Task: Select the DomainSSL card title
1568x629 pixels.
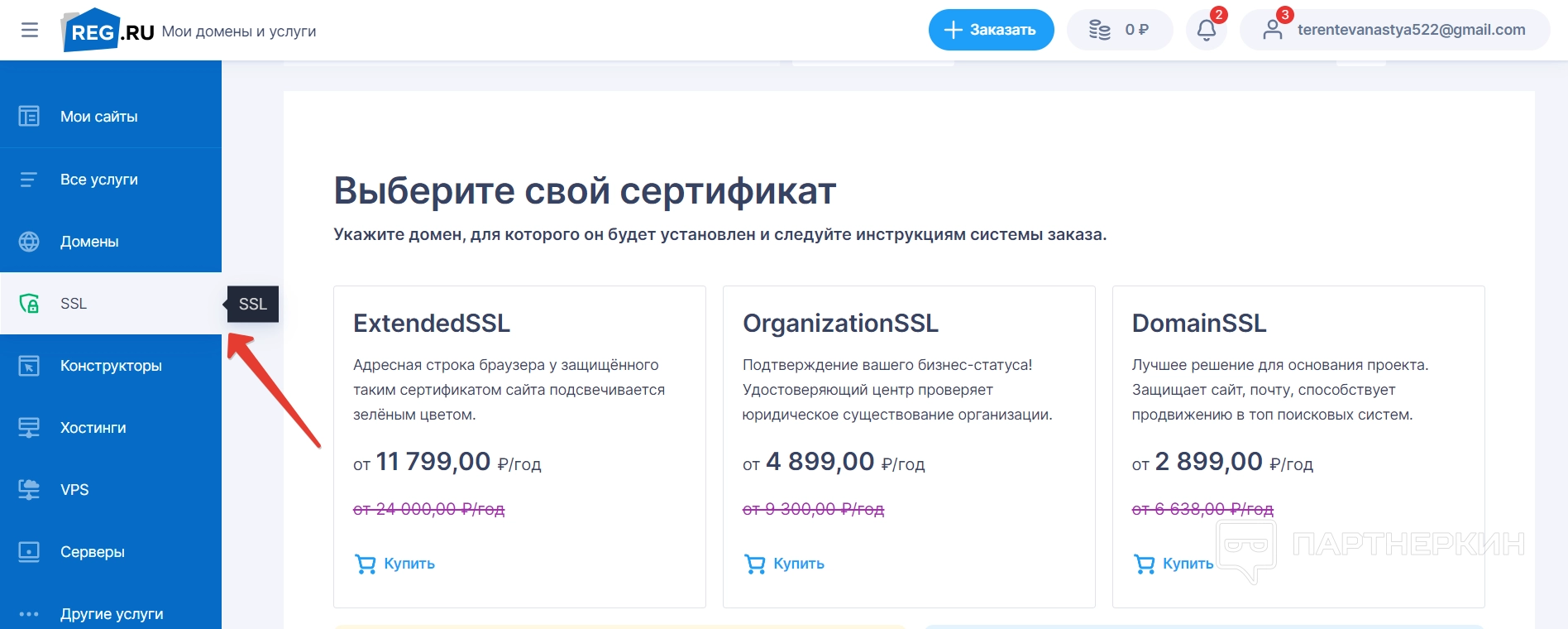Action: pyautogui.click(x=1198, y=324)
